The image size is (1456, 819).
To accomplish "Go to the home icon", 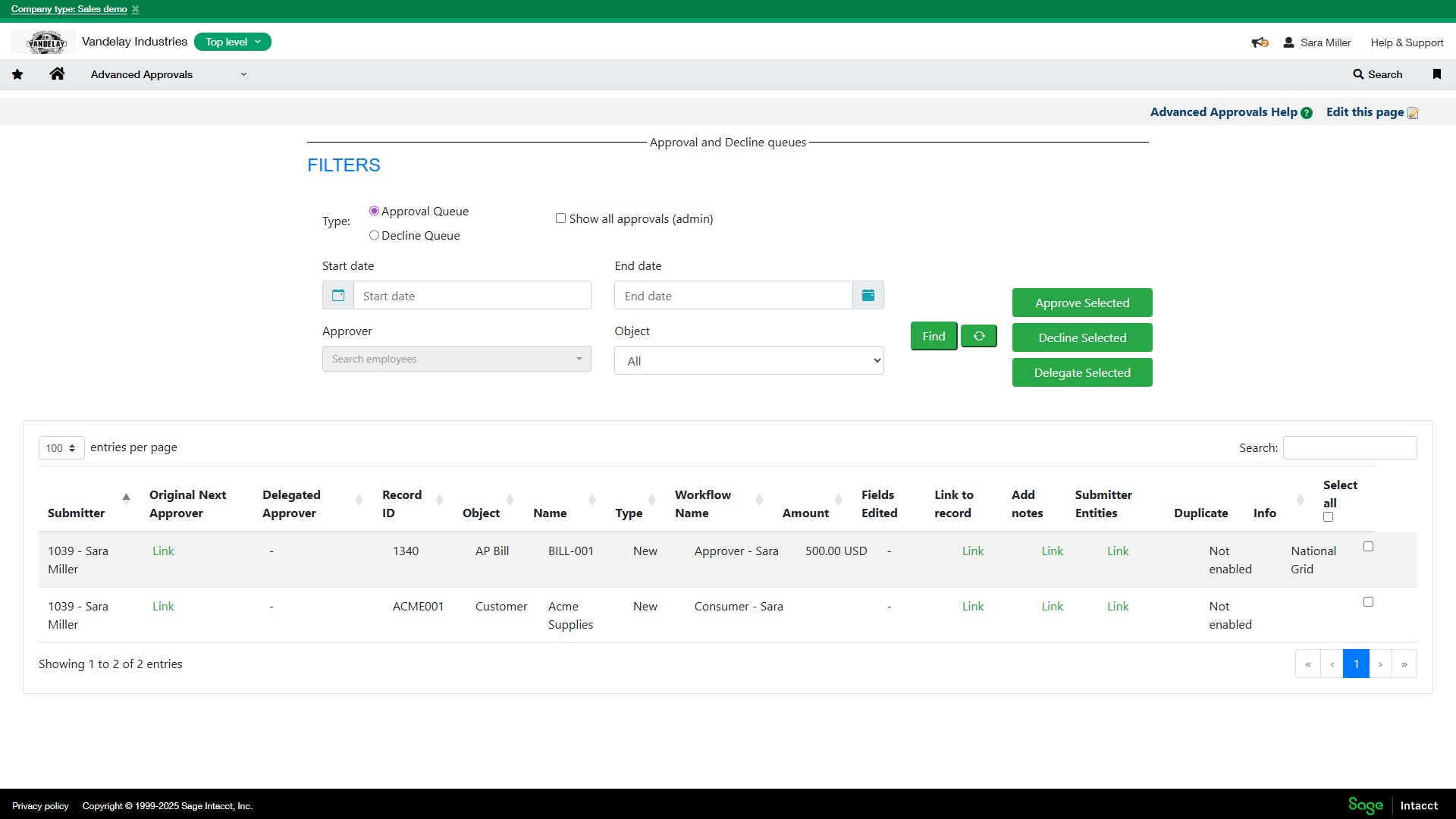I will pyautogui.click(x=57, y=74).
